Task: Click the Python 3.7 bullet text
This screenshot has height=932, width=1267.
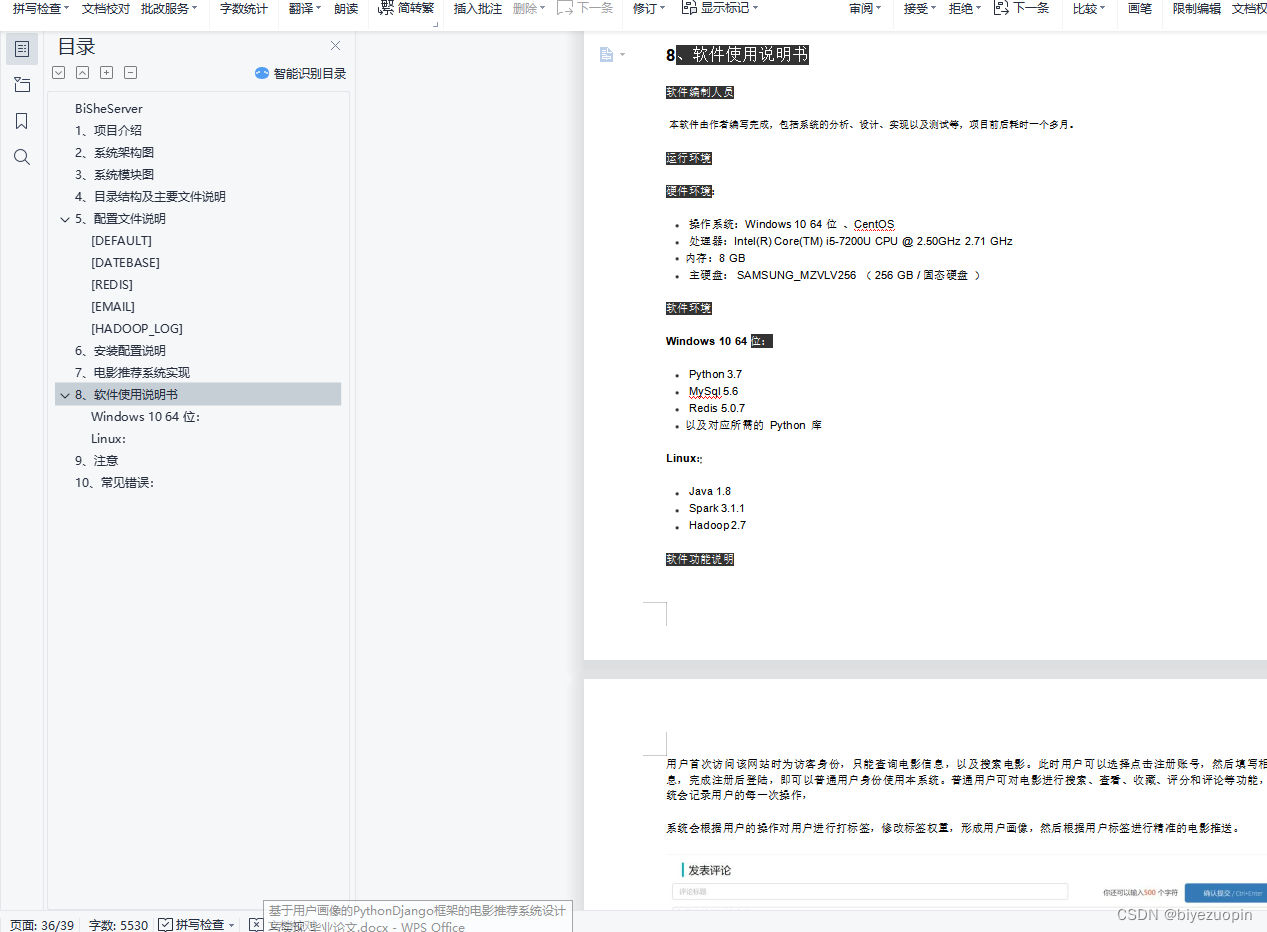Action: (715, 374)
